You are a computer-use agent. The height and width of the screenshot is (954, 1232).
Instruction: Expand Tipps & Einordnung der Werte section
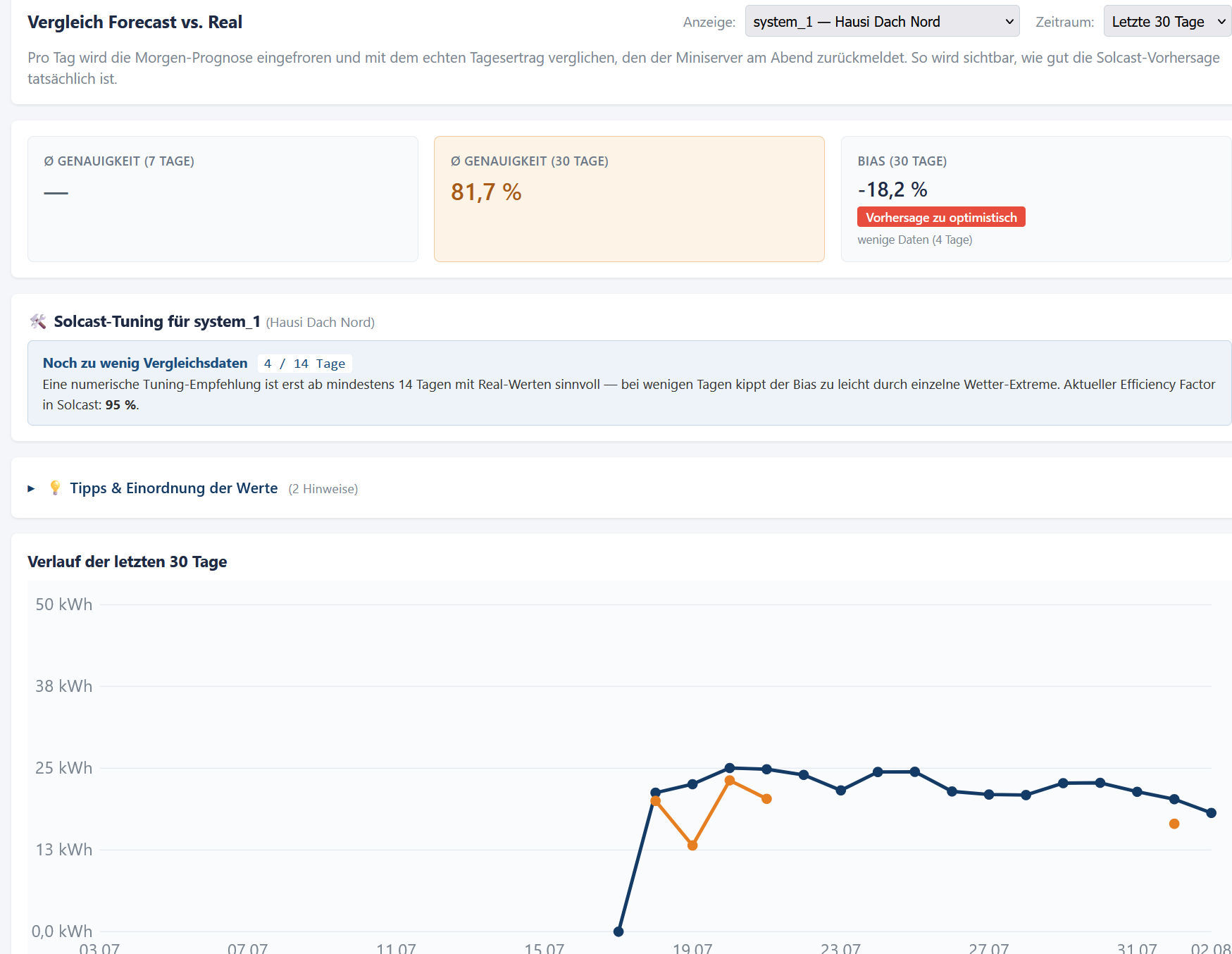click(x=173, y=488)
